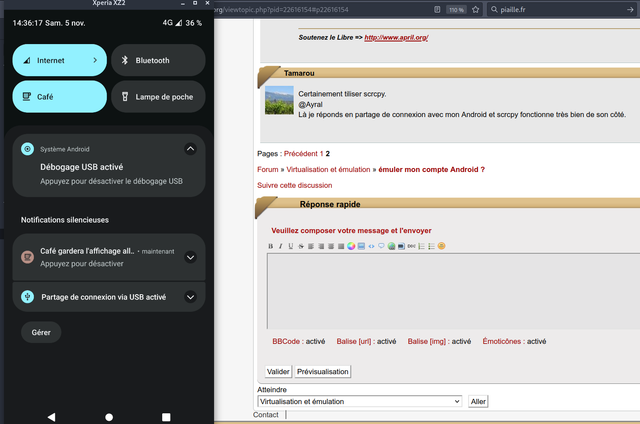This screenshot has height=424, width=640.
Task: Insert ordered list in reply toolbar
Action: coord(422,246)
